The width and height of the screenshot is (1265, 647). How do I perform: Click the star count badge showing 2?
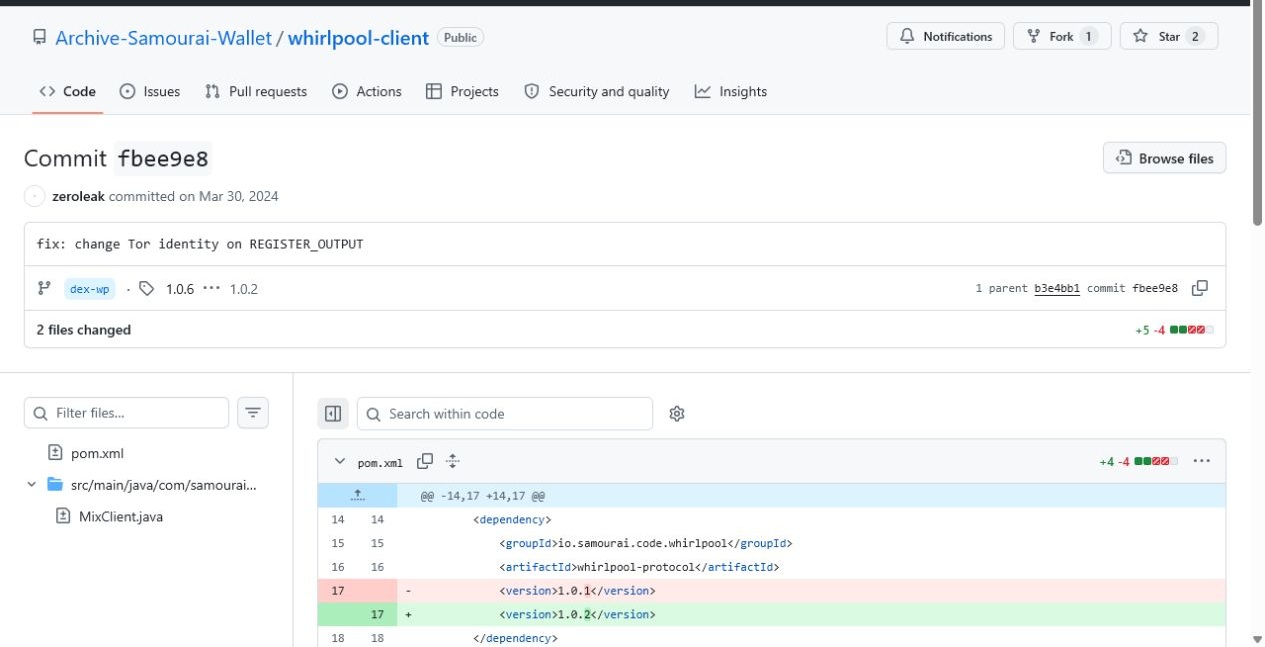coord(1195,36)
